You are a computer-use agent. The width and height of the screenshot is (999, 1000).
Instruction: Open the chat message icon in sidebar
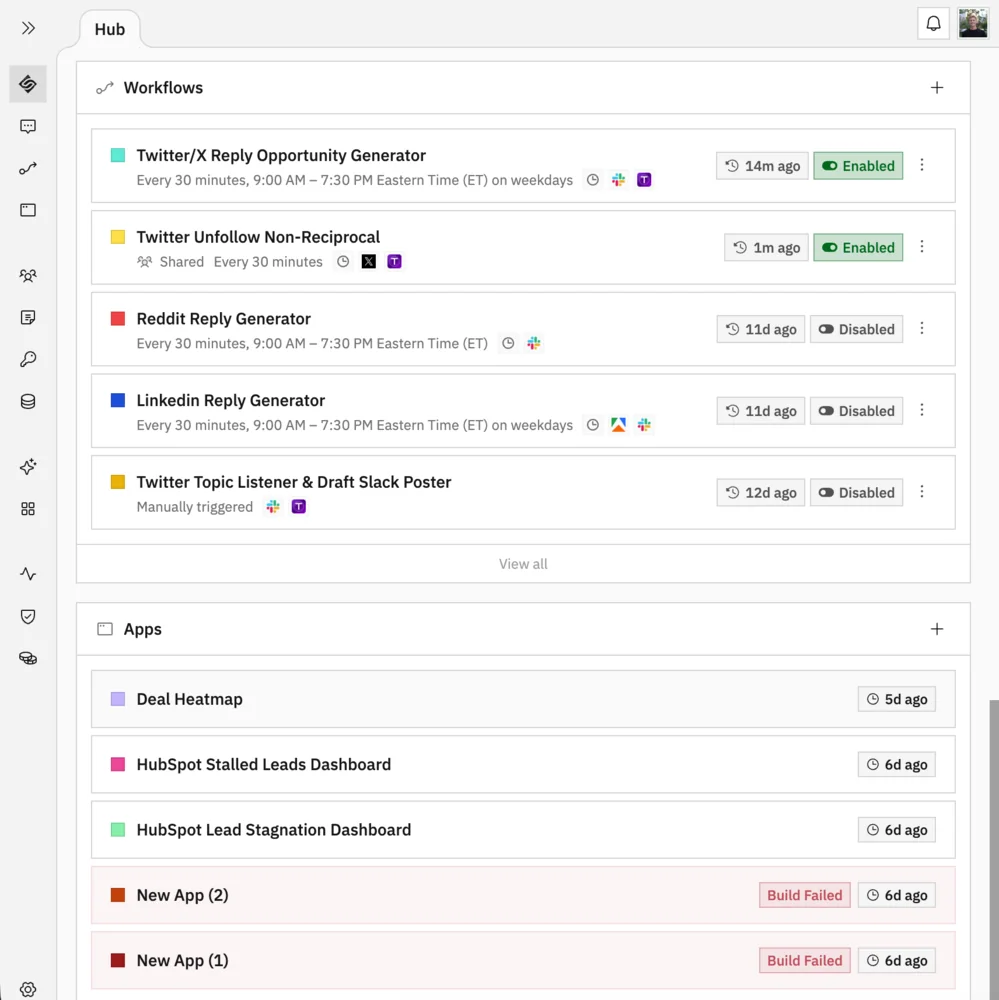(x=28, y=126)
